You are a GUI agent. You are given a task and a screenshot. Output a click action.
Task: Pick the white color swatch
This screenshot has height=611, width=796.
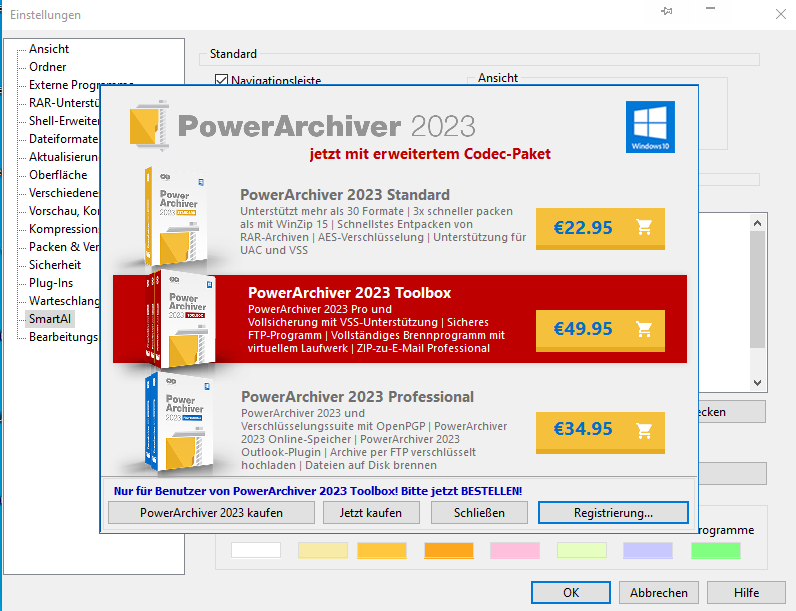tap(256, 550)
